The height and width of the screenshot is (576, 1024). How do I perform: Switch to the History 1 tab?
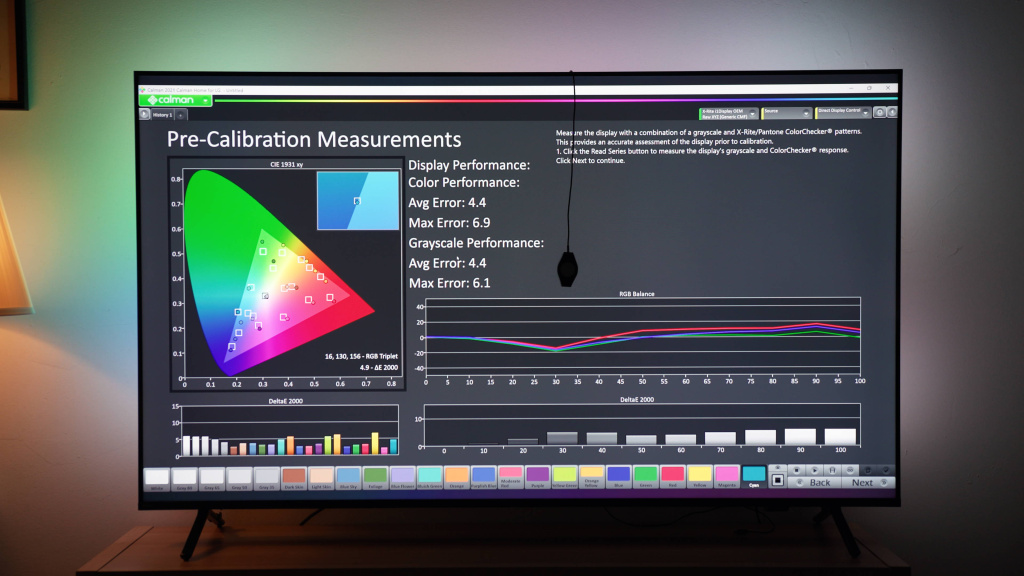[x=162, y=116]
